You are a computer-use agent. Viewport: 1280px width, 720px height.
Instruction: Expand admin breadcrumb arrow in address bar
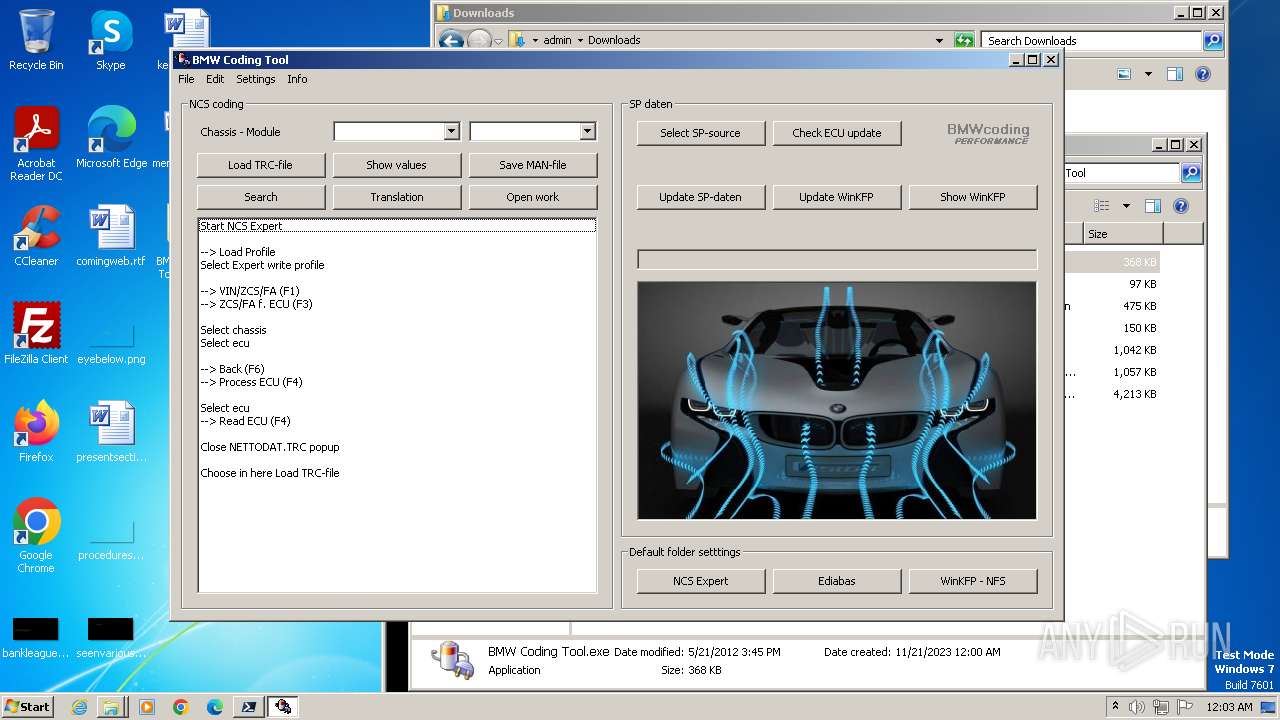[580, 40]
